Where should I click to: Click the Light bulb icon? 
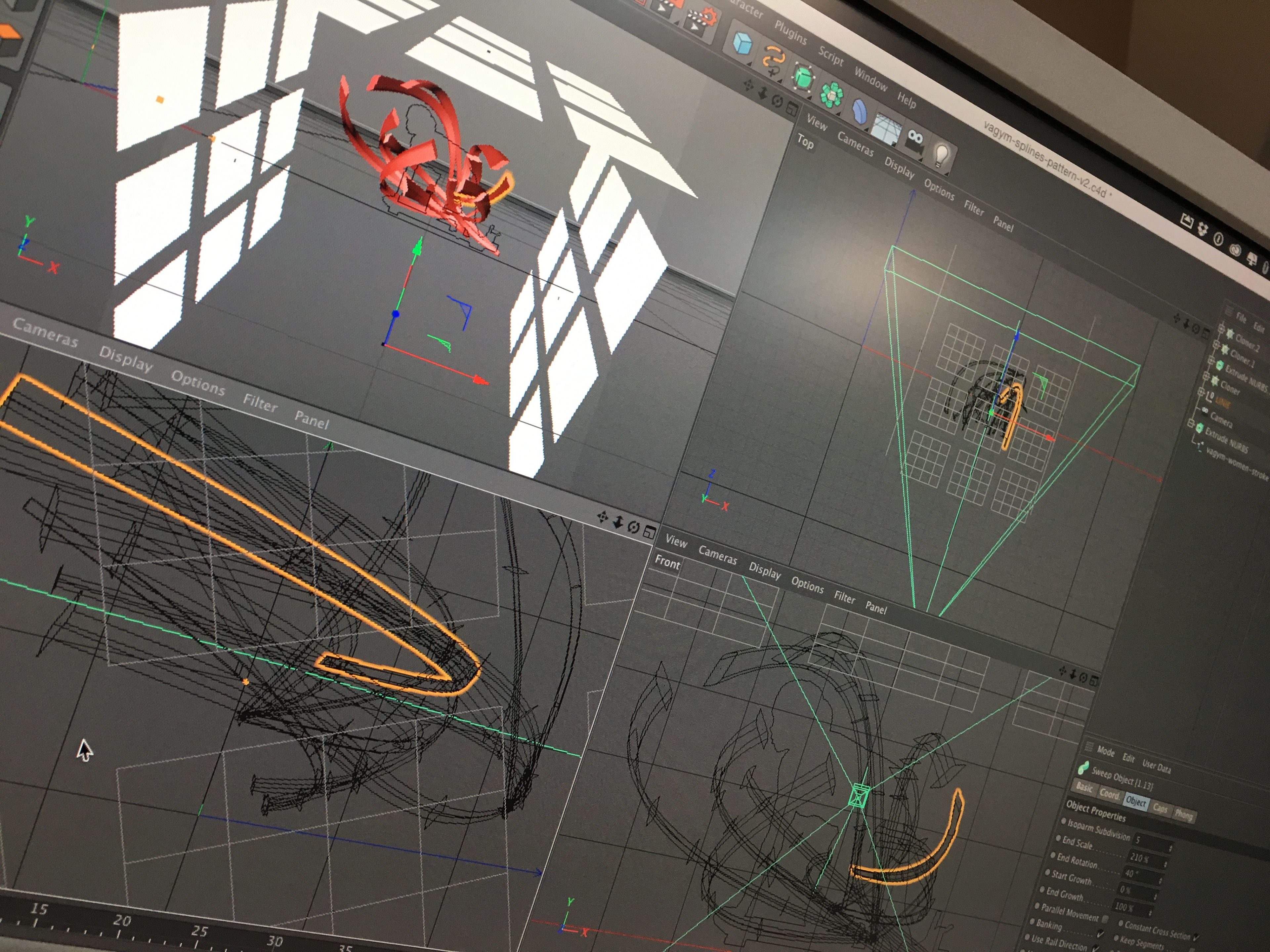tap(941, 155)
